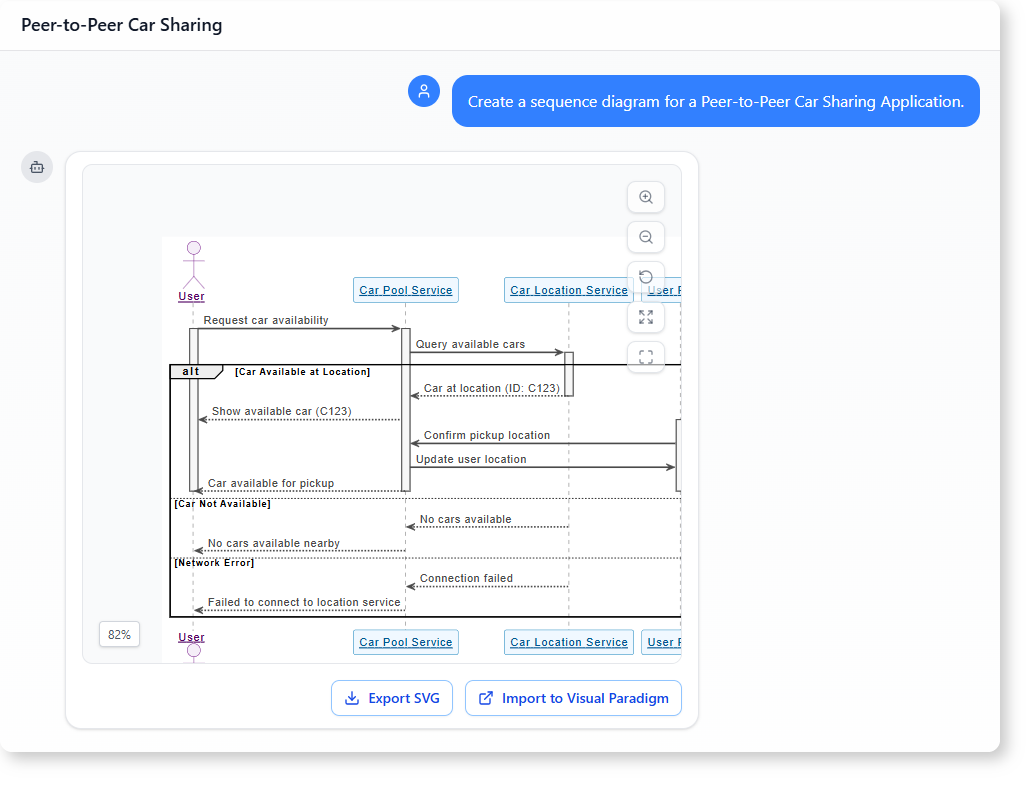Click the 'Confirm pickup location' message label

tap(487, 435)
